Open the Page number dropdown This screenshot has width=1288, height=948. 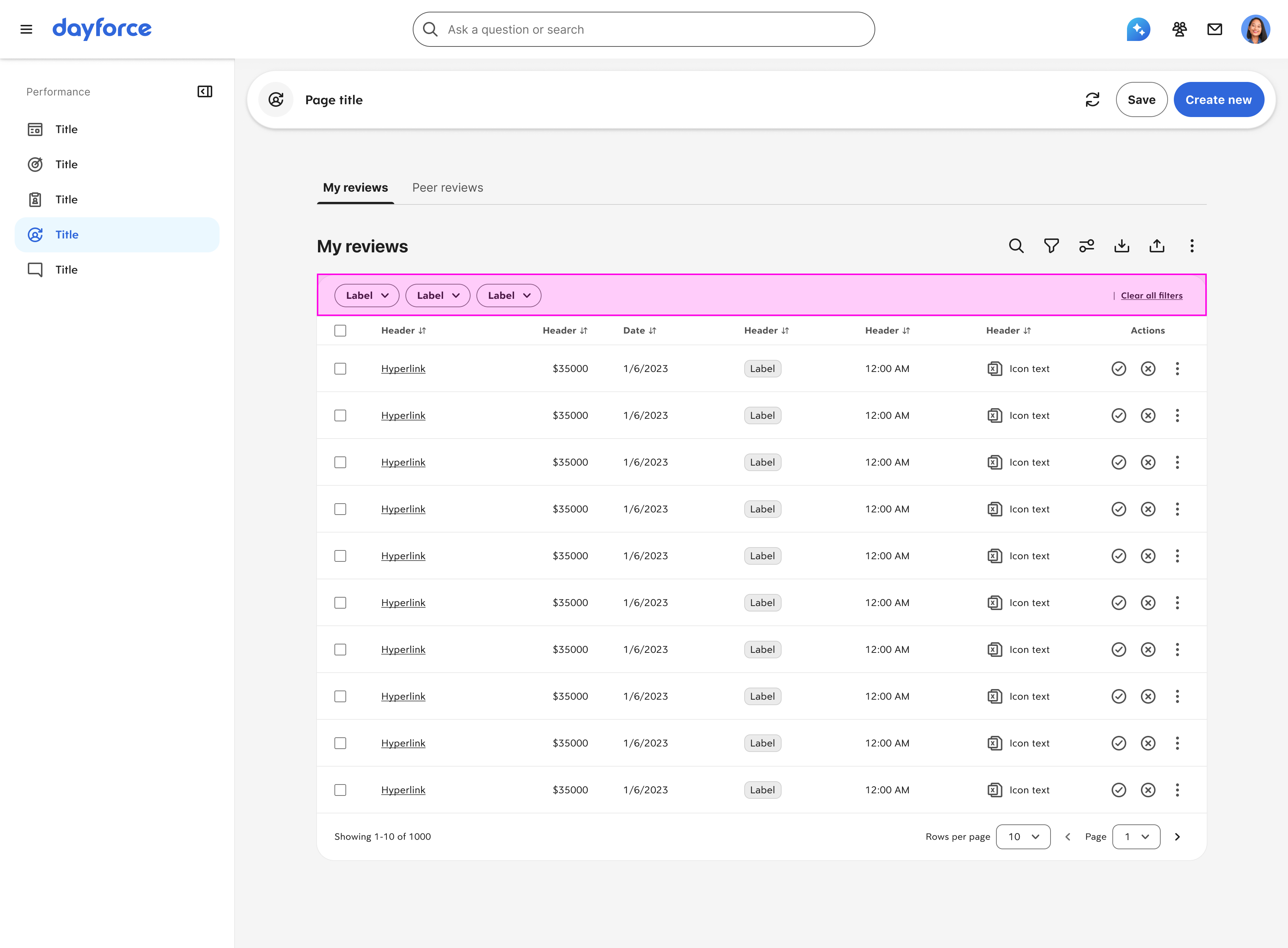click(x=1136, y=837)
